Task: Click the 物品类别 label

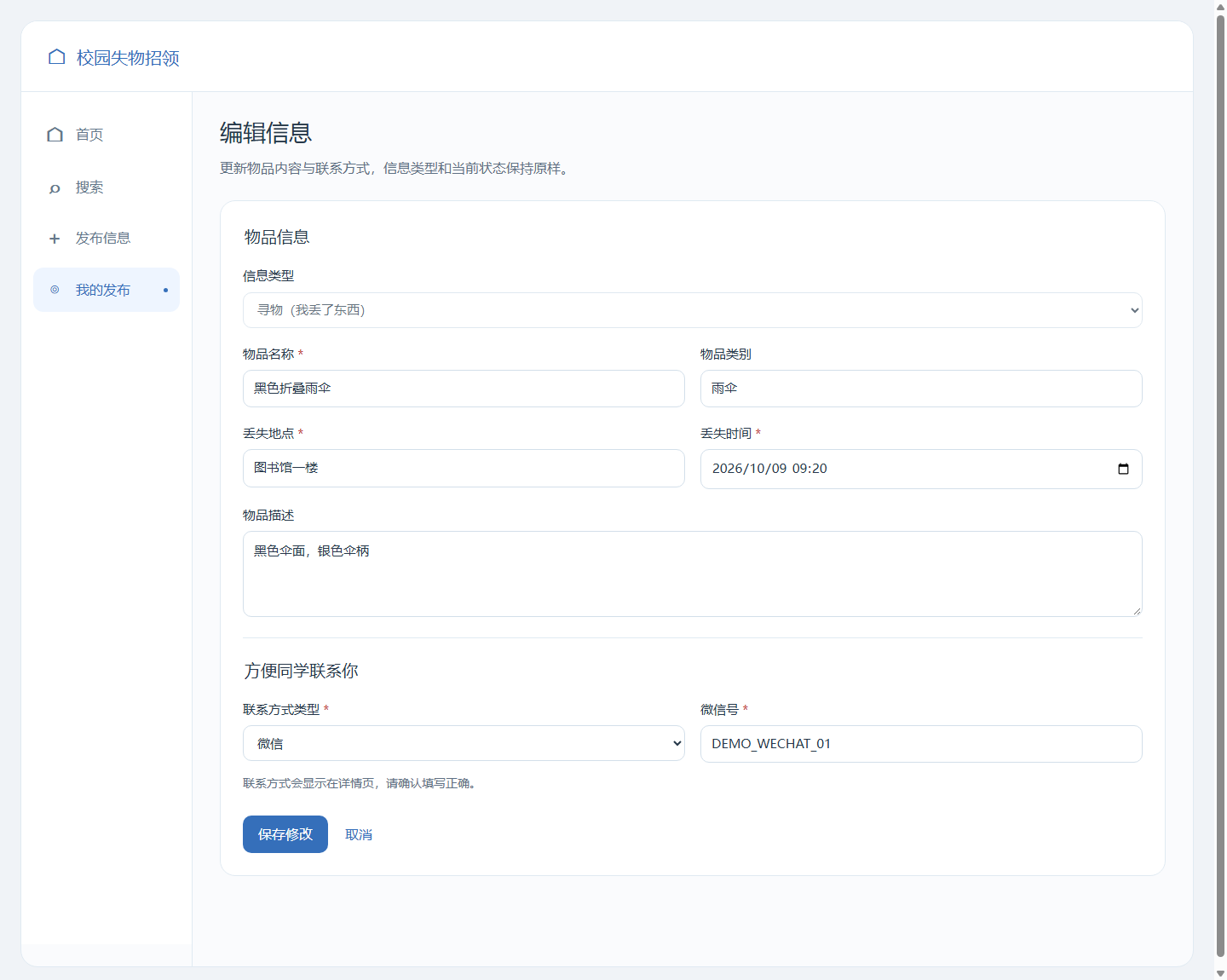Action: pyautogui.click(x=726, y=355)
